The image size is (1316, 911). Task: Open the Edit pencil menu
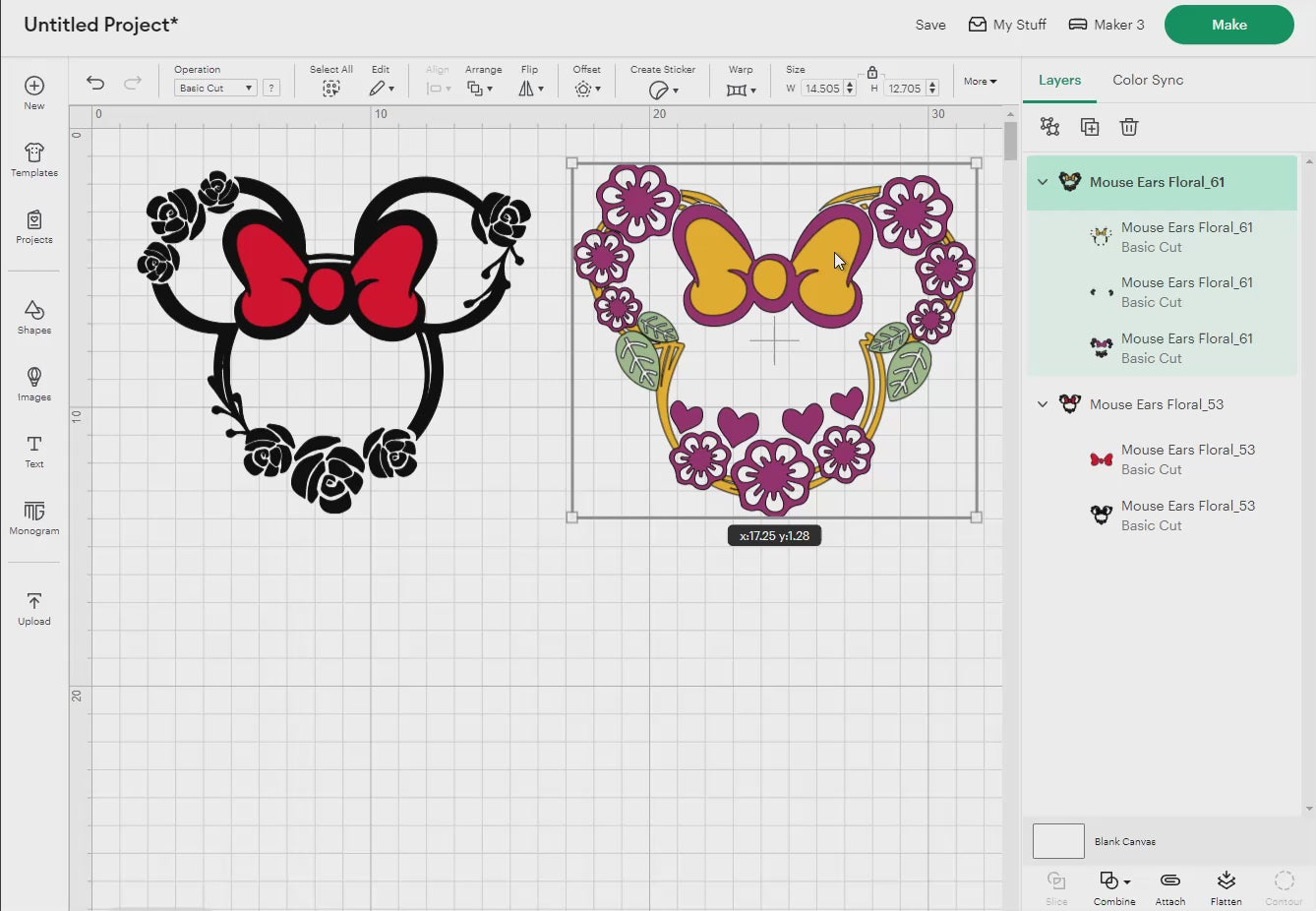(382, 89)
